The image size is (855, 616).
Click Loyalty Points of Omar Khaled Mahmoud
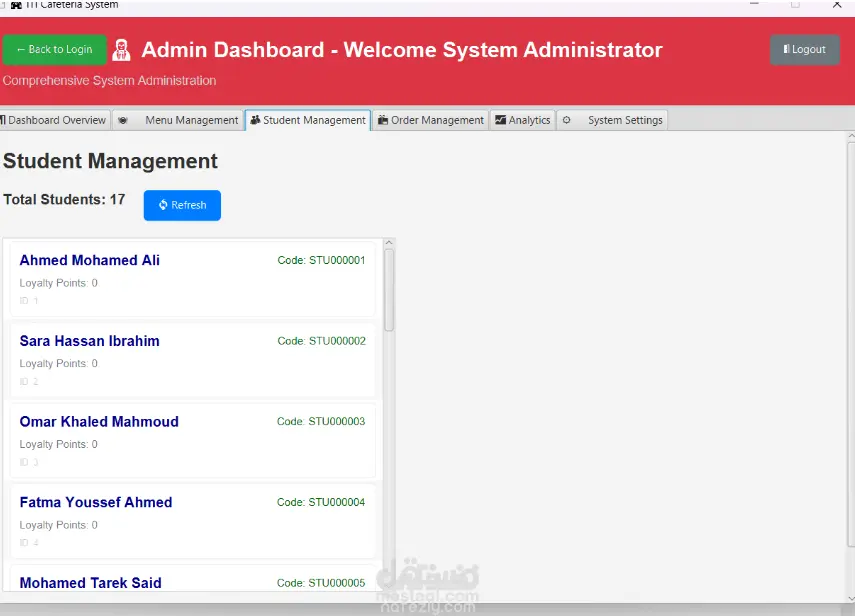[x=58, y=444]
